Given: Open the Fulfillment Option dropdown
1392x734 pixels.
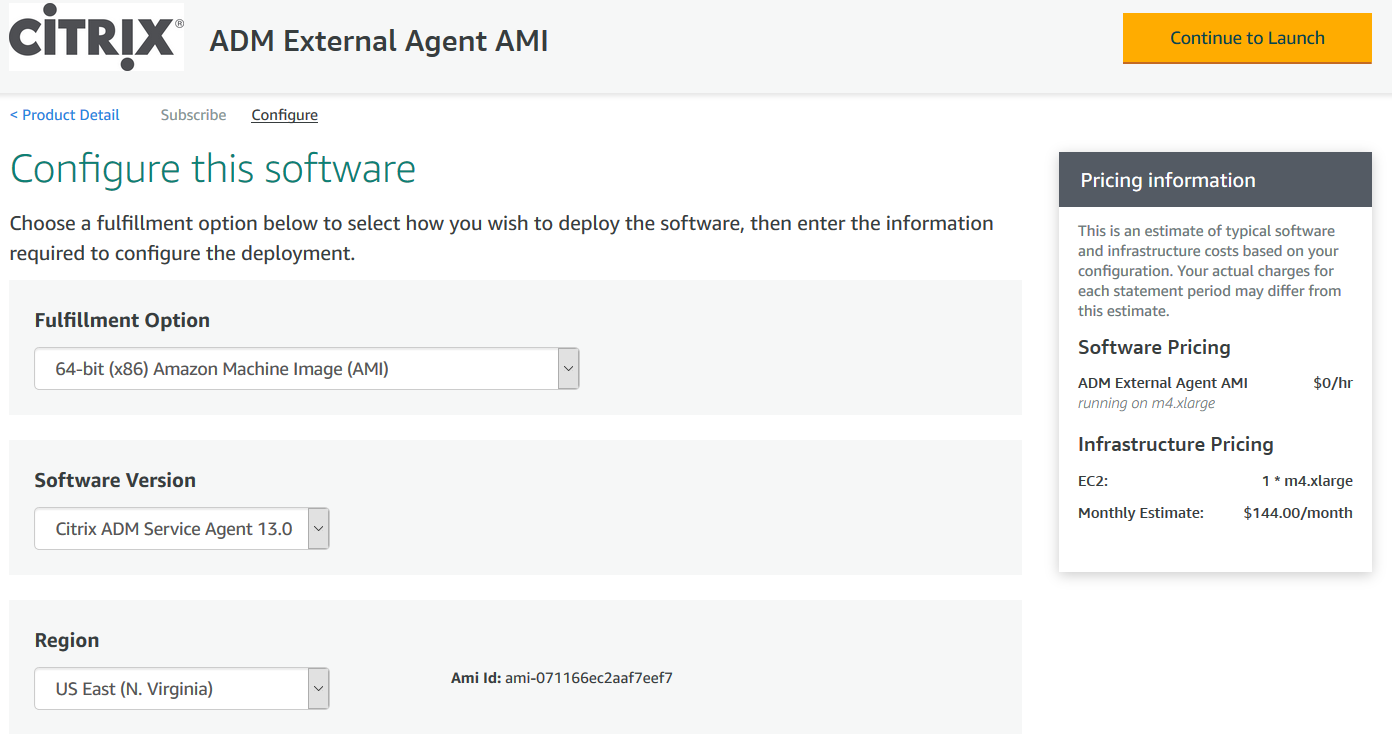Looking at the screenshot, I should coord(306,368).
